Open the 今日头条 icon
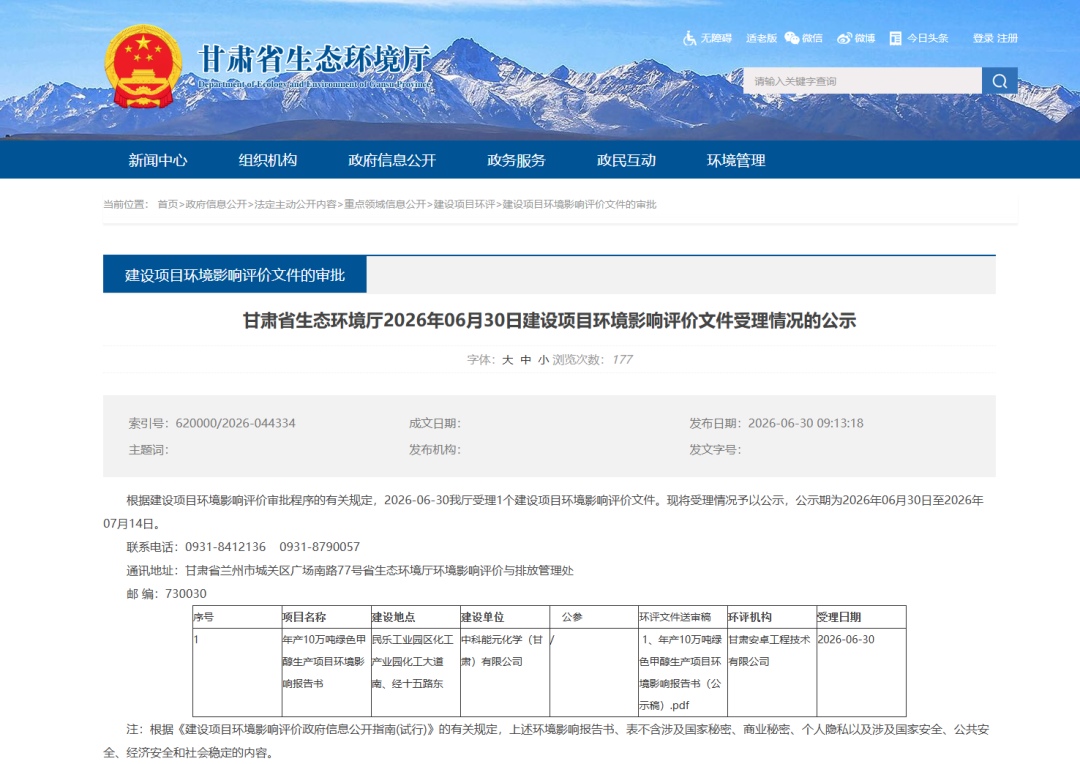Viewport: 1080px width, 764px height. click(895, 38)
